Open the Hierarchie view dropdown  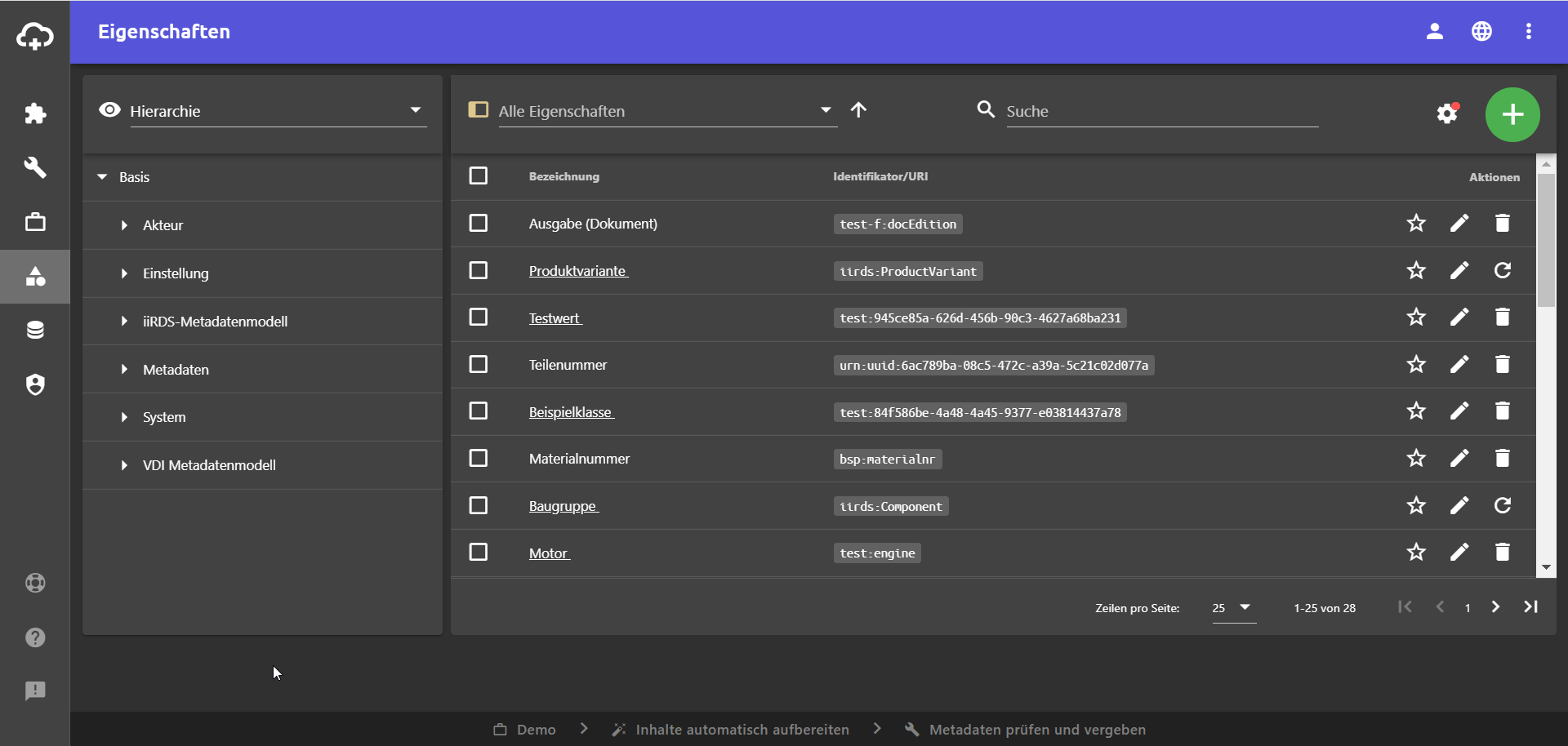coord(278,111)
